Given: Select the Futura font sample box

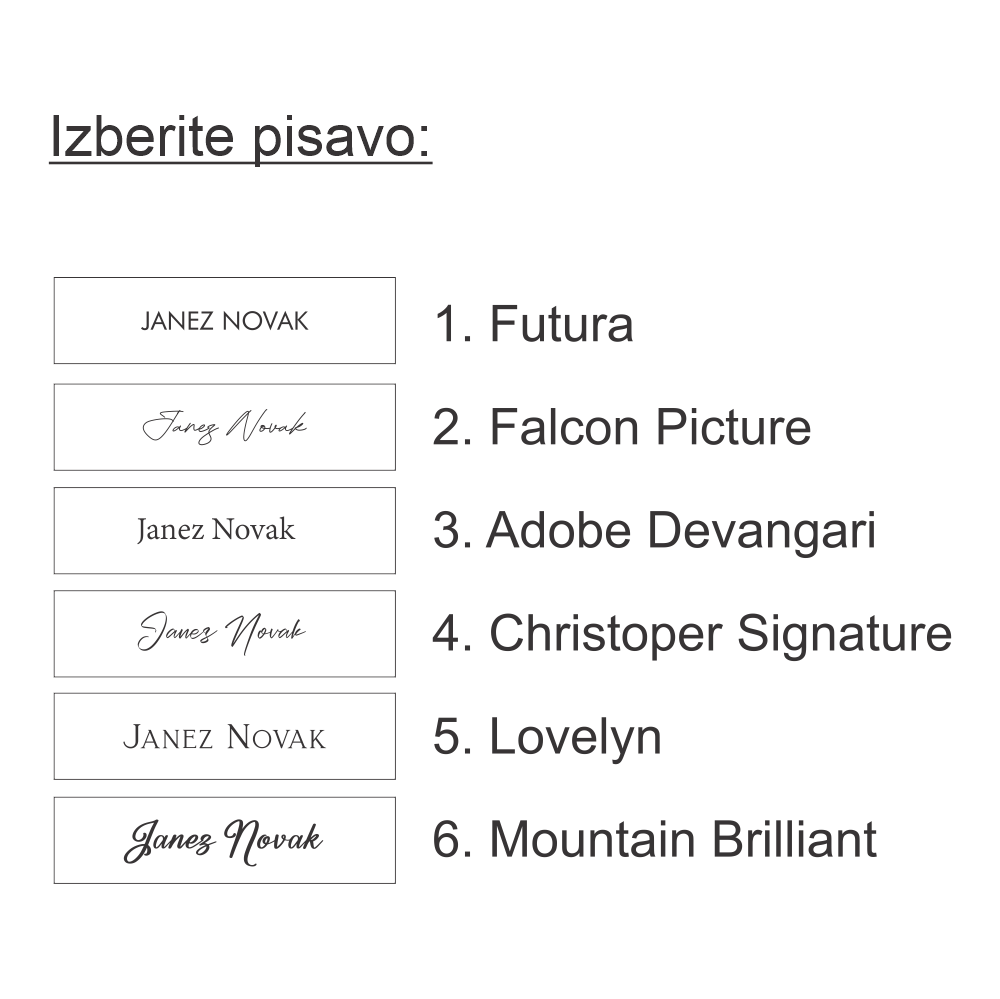Looking at the screenshot, I should click(x=224, y=321).
